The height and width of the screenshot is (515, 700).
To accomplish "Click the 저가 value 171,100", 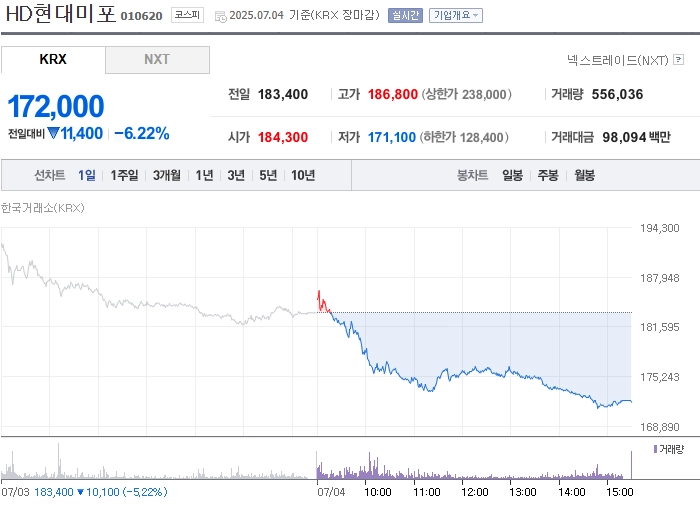I will 392,137.
